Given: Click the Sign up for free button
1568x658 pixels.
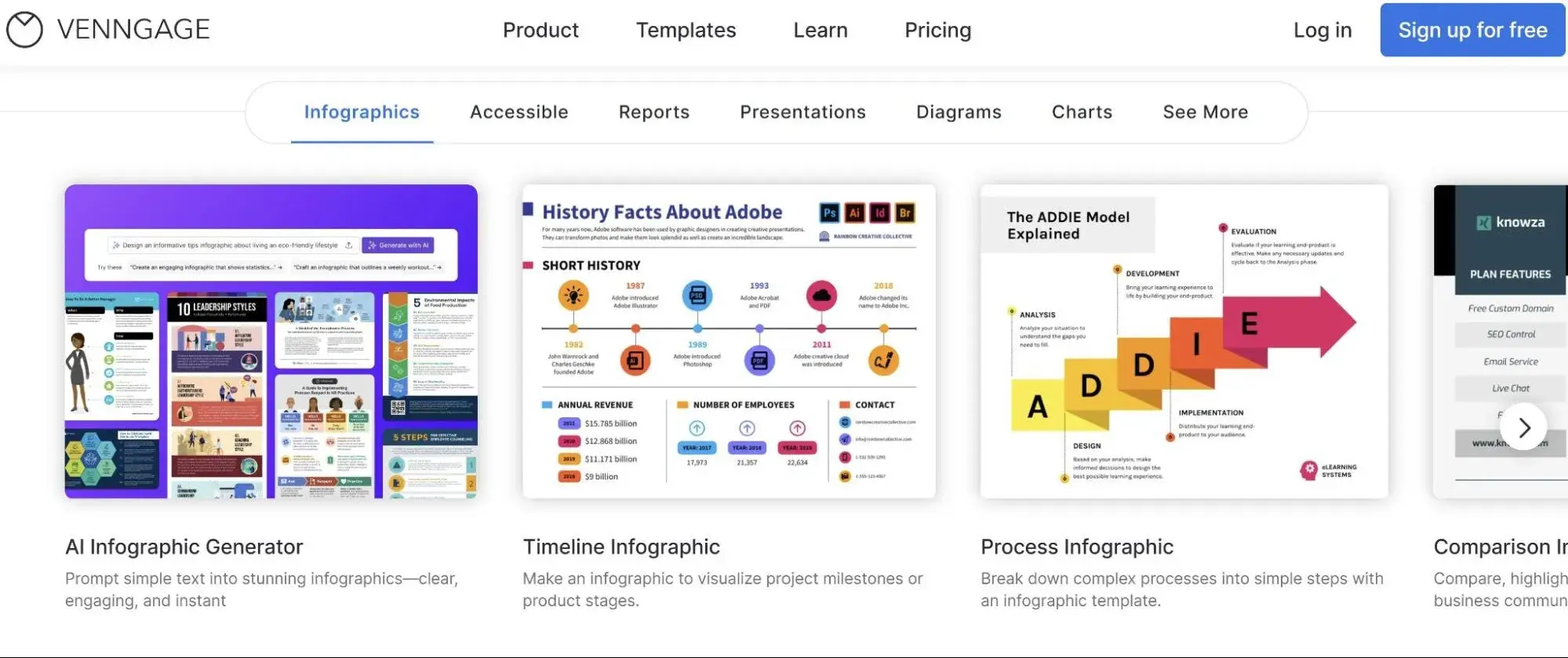Looking at the screenshot, I should coord(1472,30).
